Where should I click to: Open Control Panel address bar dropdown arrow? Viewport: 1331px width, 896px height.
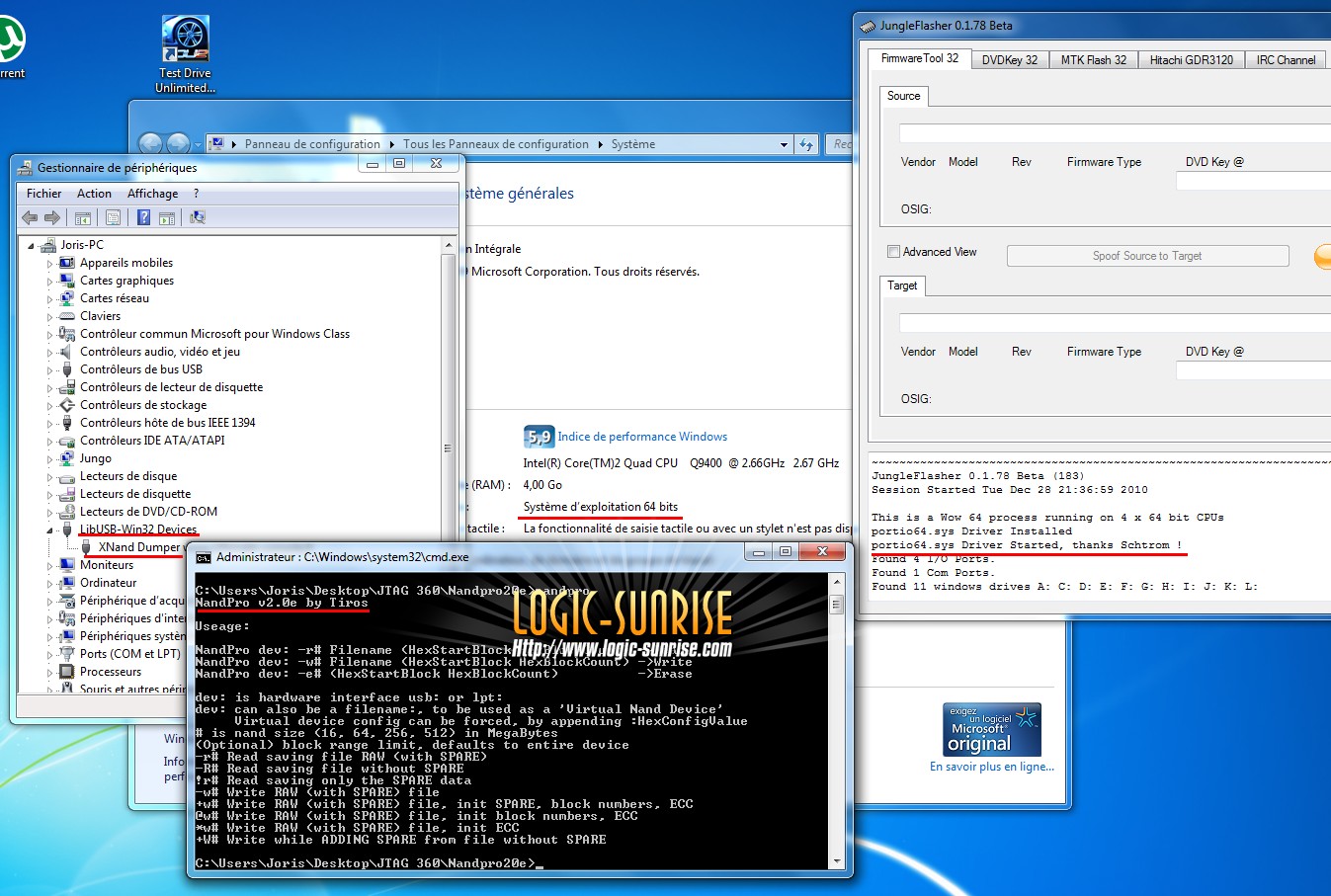(x=785, y=144)
